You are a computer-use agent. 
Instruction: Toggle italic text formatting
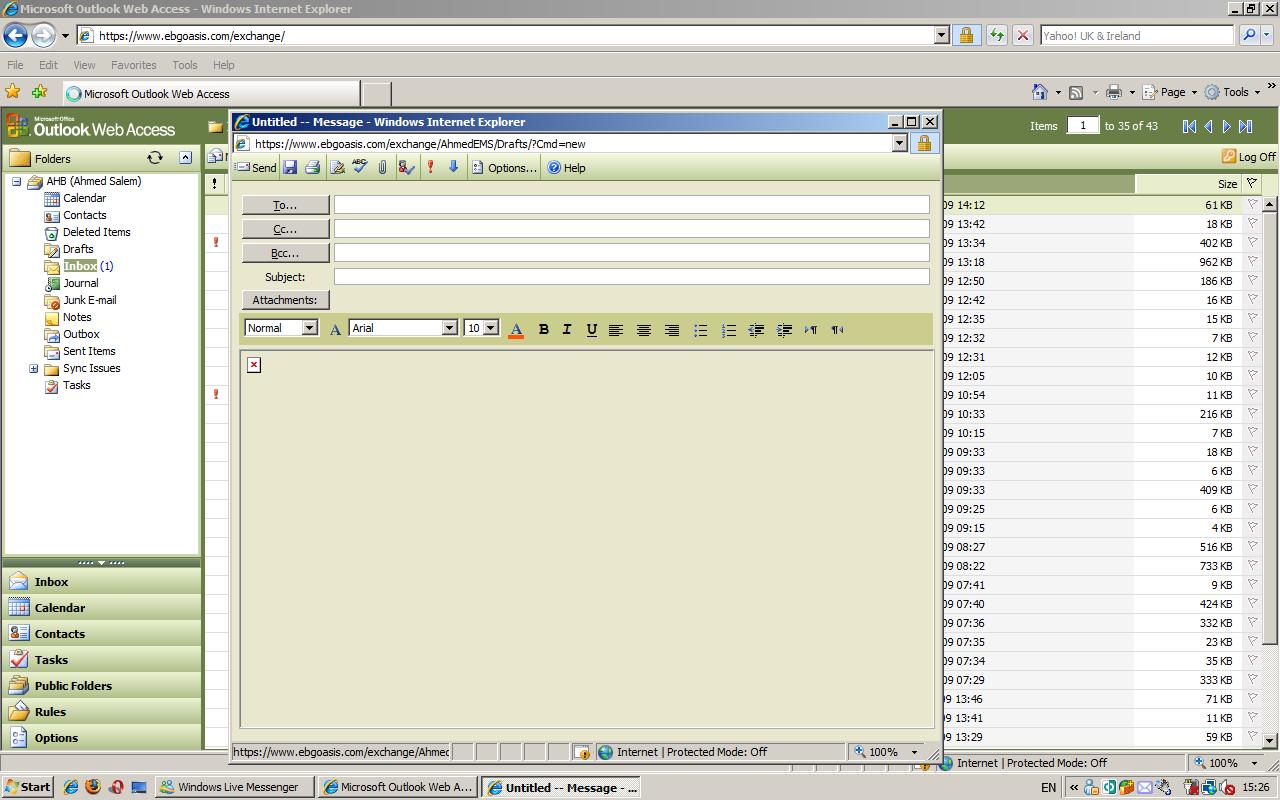[x=567, y=329]
